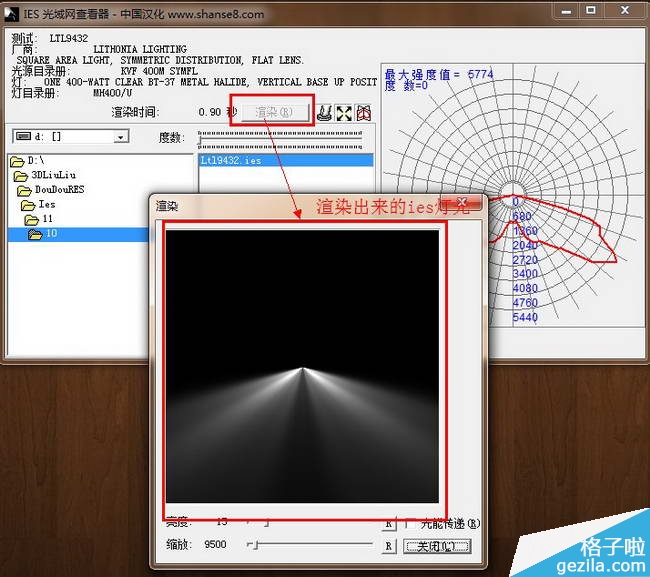The image size is (650, 577).
Task: Select the Ltl9432.ies file
Action: (230, 160)
